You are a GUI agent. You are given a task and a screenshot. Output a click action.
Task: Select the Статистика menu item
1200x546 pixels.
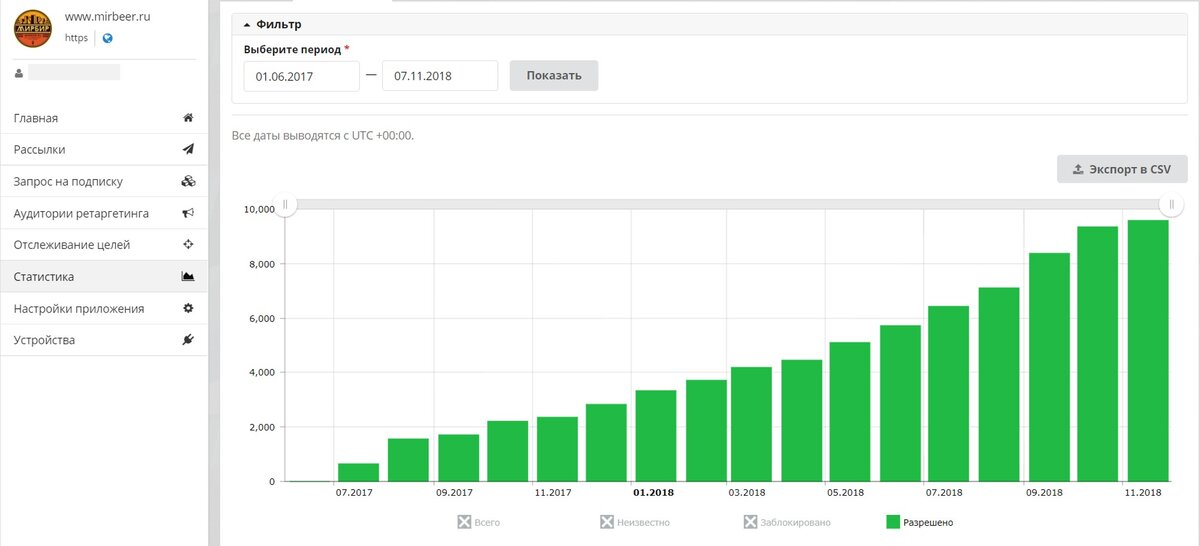click(104, 276)
